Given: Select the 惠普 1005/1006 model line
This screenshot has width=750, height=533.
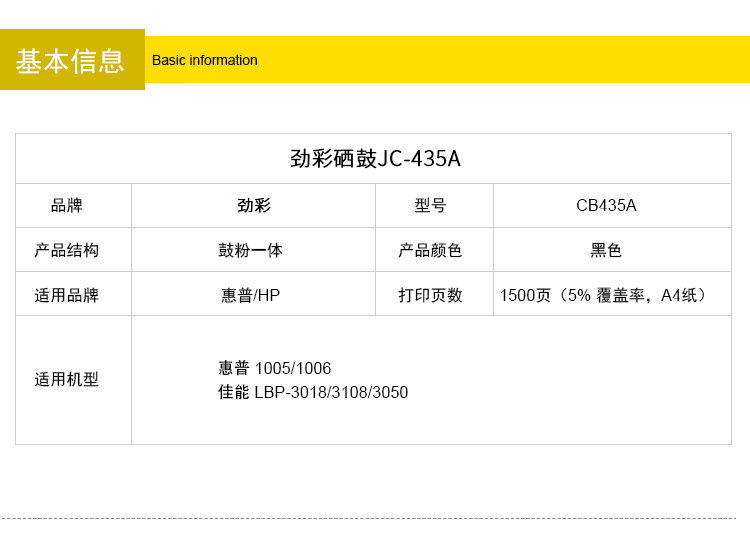Looking at the screenshot, I should point(275,368).
